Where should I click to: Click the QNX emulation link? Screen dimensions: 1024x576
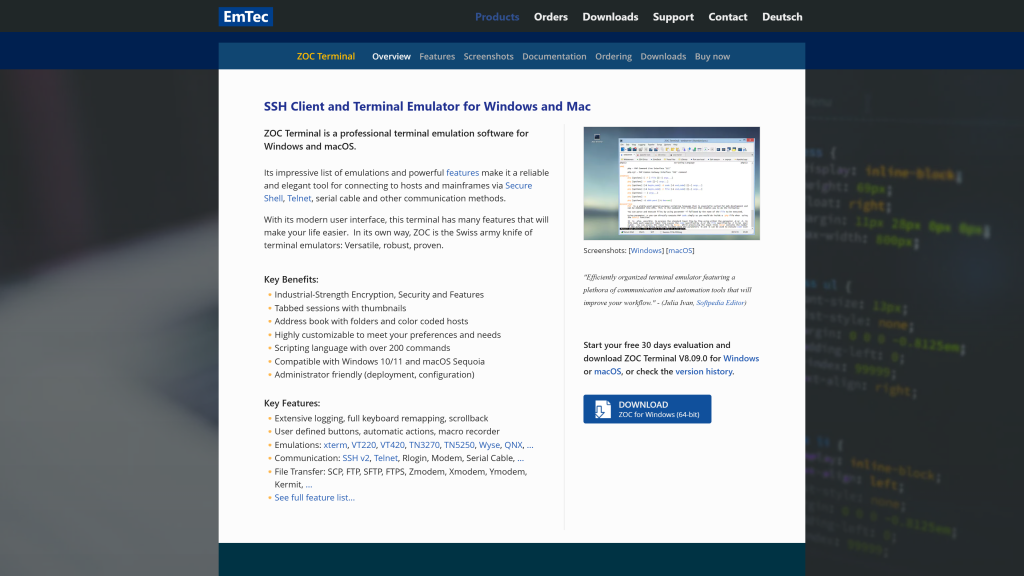point(513,445)
